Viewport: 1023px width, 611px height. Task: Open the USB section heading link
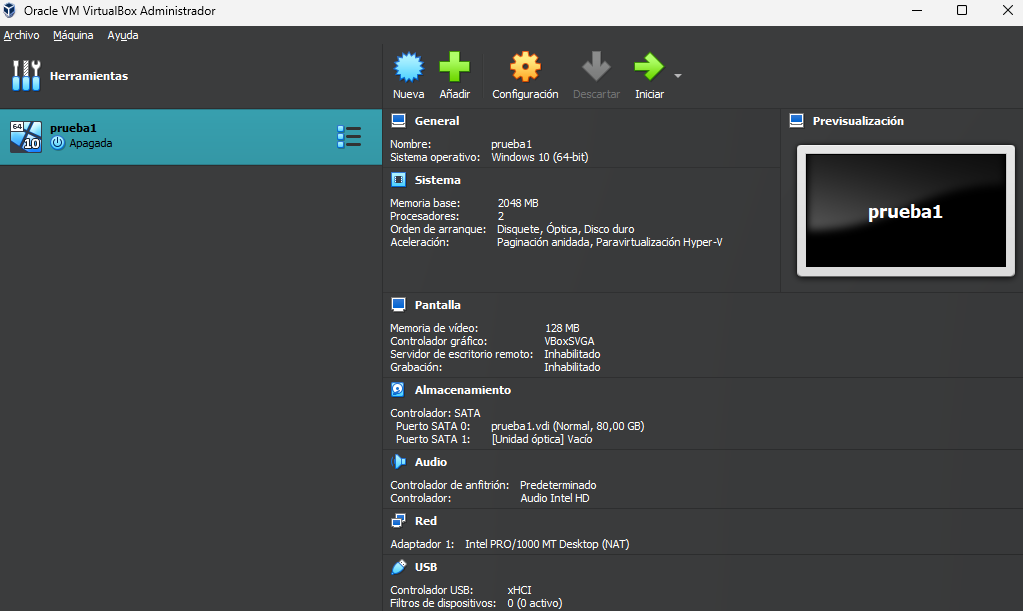pos(426,567)
